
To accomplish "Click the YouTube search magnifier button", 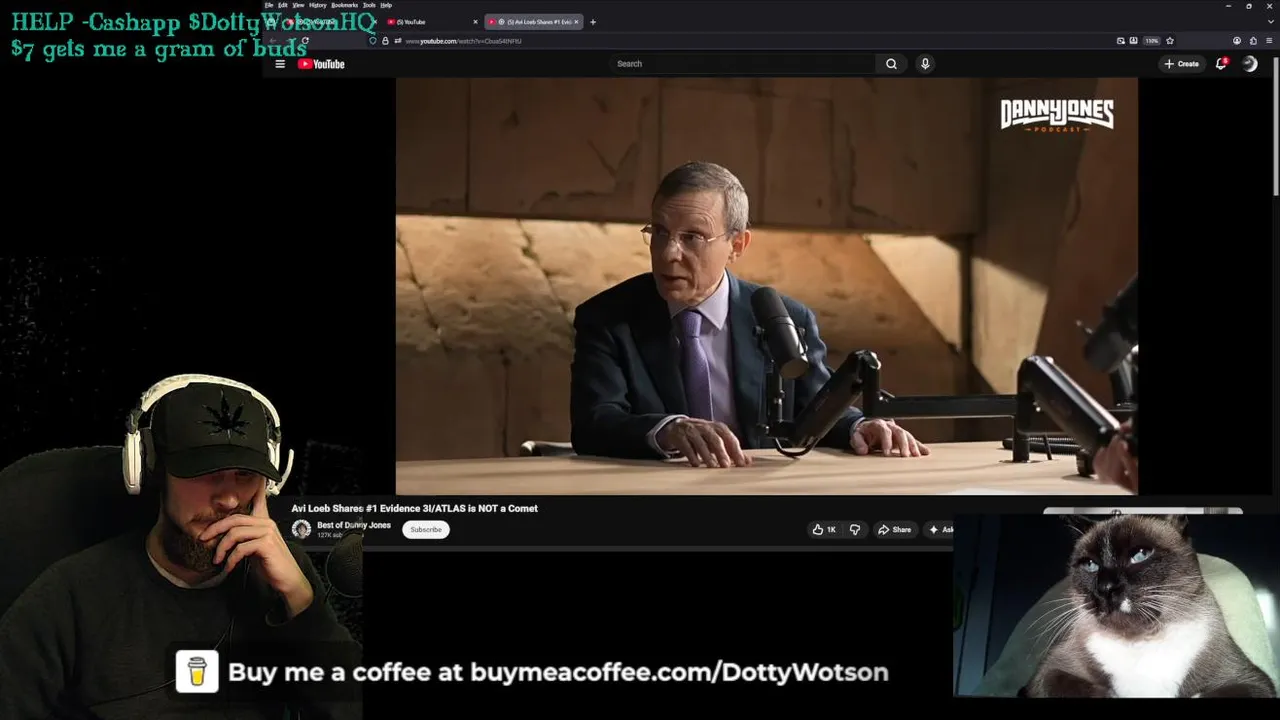I will 891,64.
